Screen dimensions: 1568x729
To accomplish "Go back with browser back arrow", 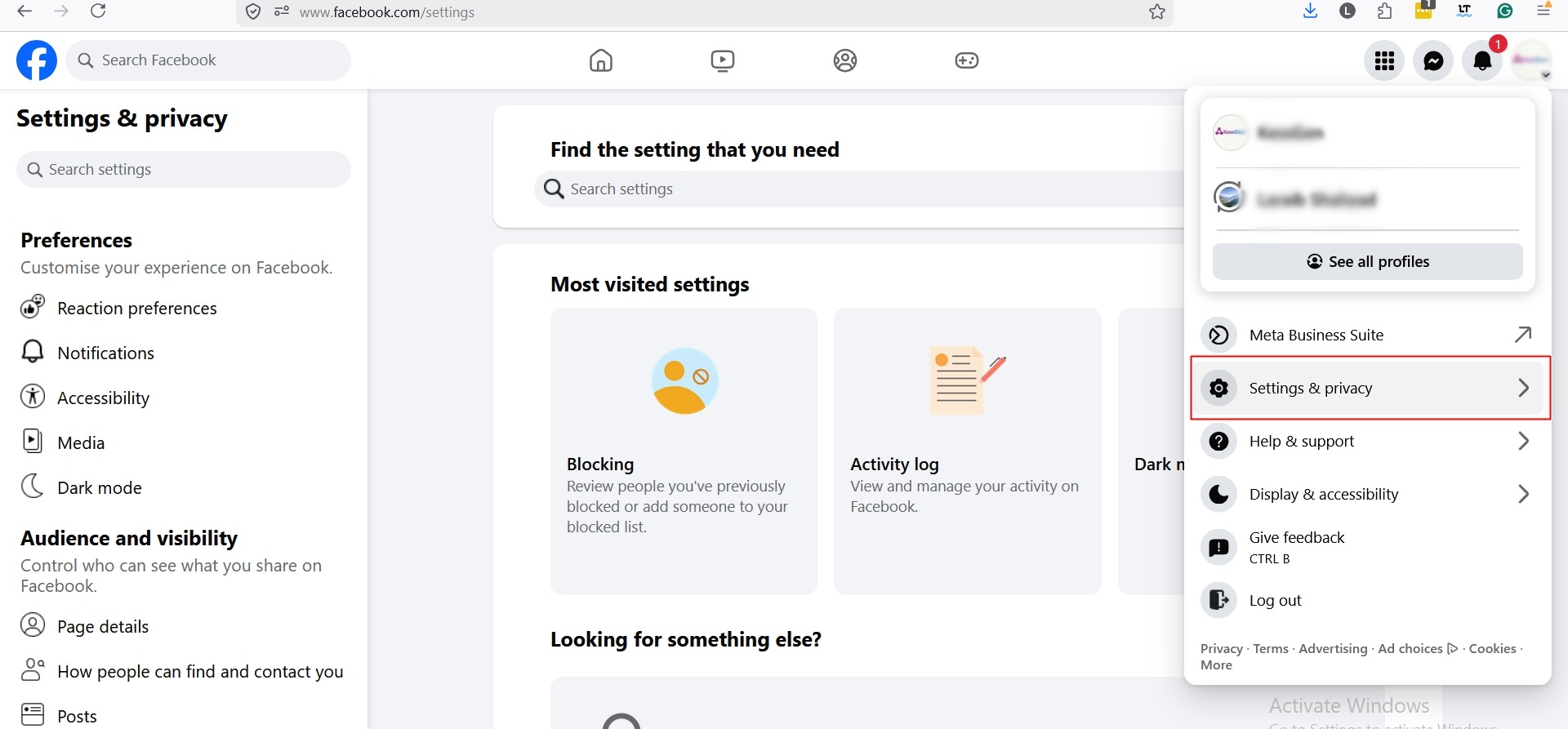I will [24, 11].
